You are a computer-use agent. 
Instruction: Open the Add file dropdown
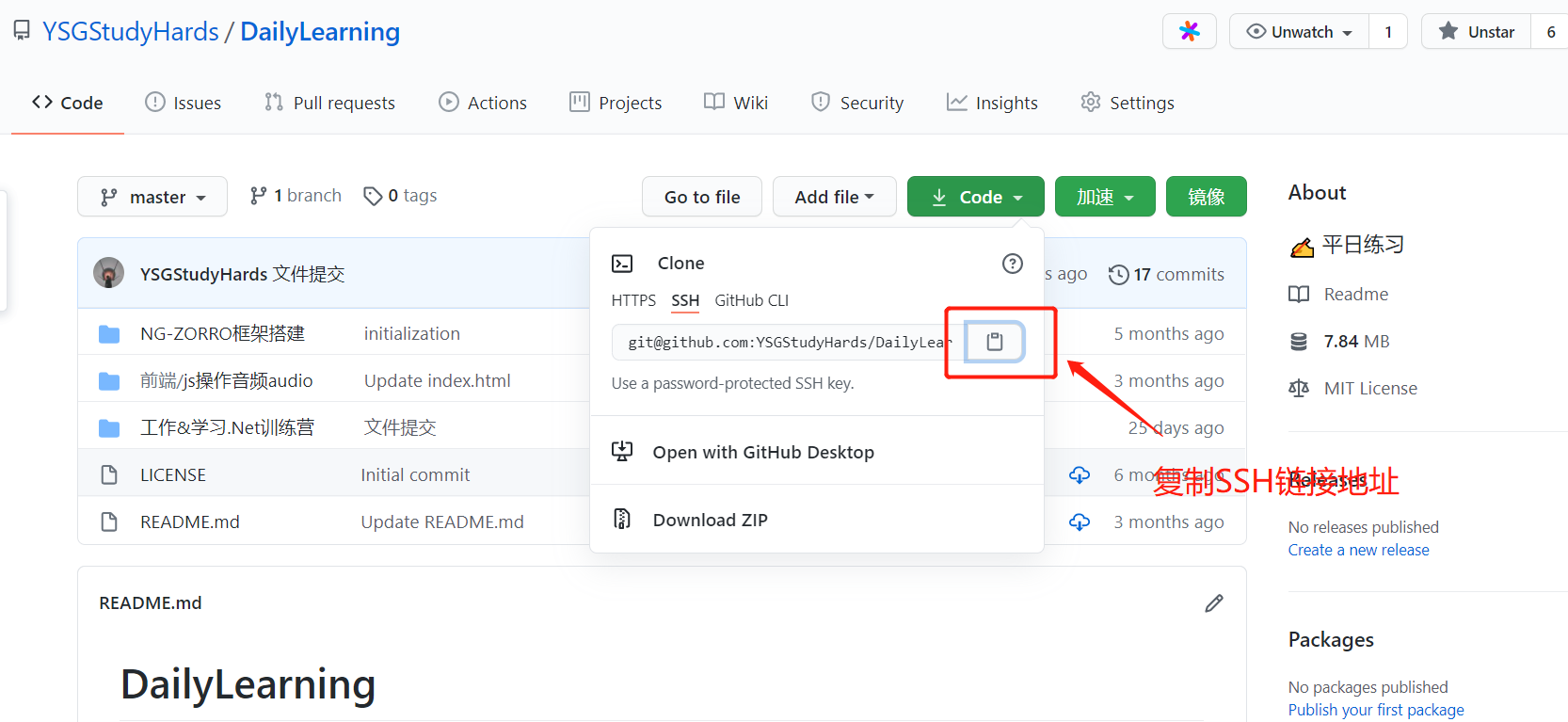(x=834, y=197)
